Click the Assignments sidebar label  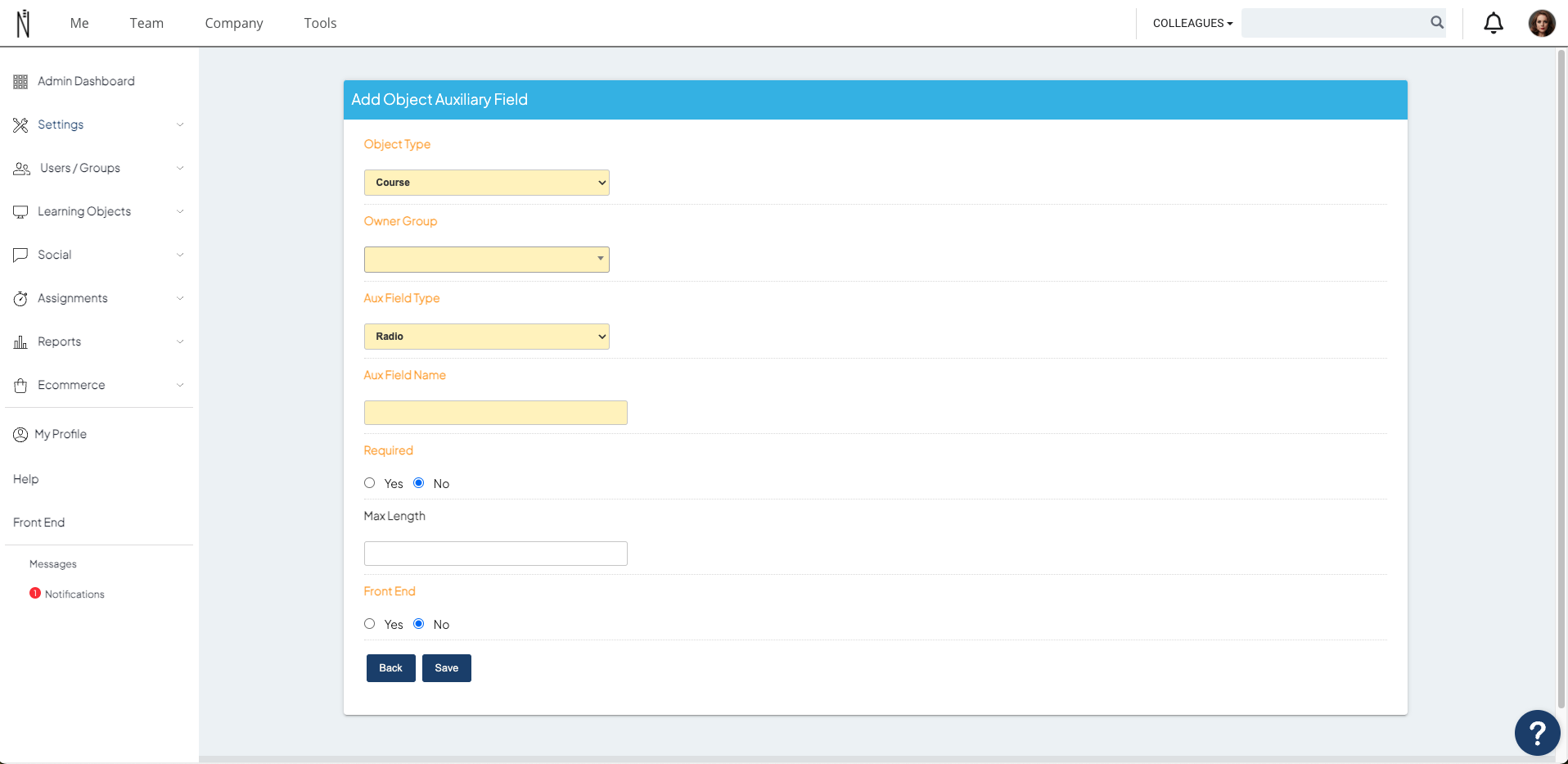[x=73, y=298]
